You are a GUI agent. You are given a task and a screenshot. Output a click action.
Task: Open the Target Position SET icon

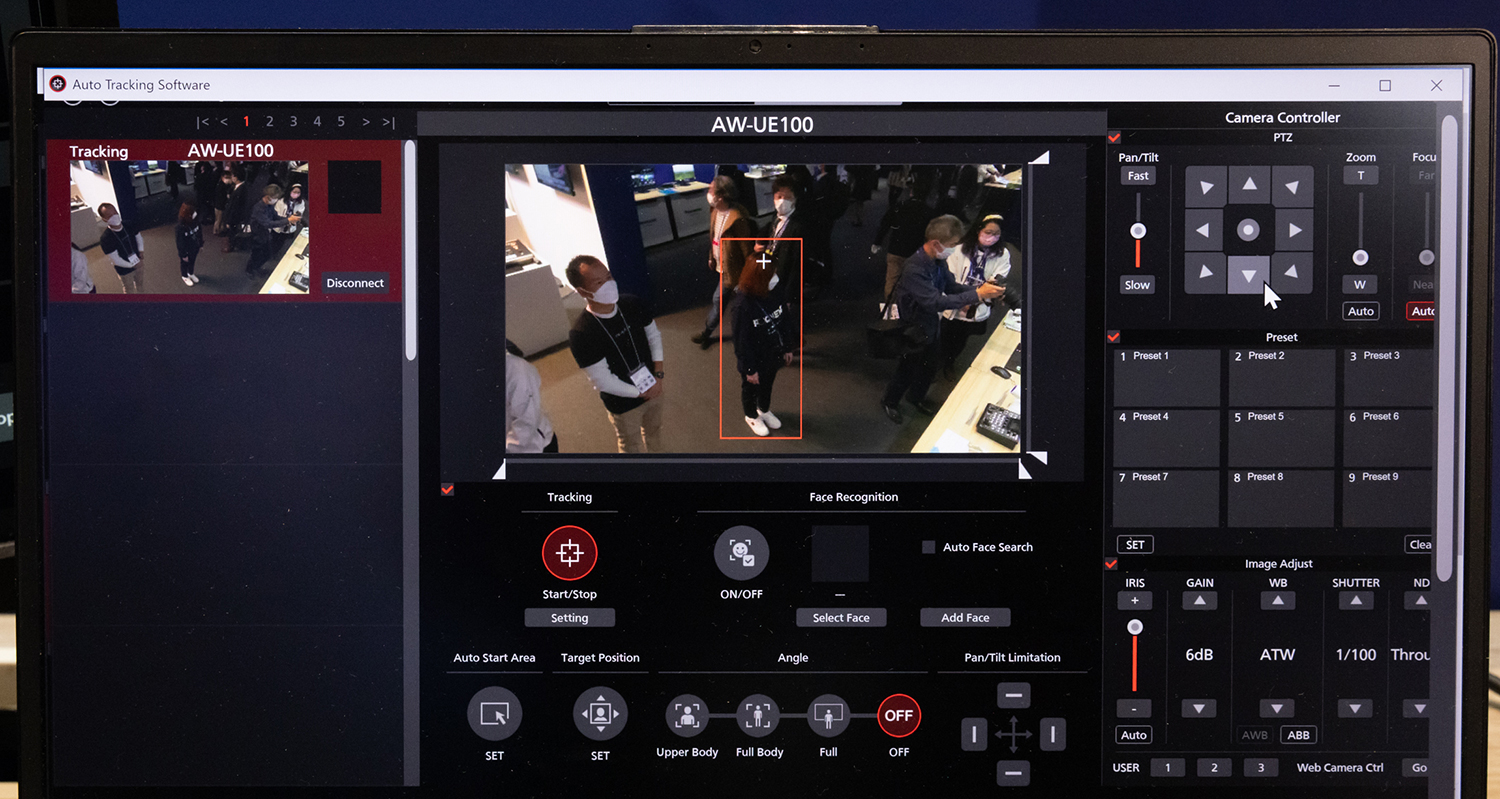click(600, 714)
